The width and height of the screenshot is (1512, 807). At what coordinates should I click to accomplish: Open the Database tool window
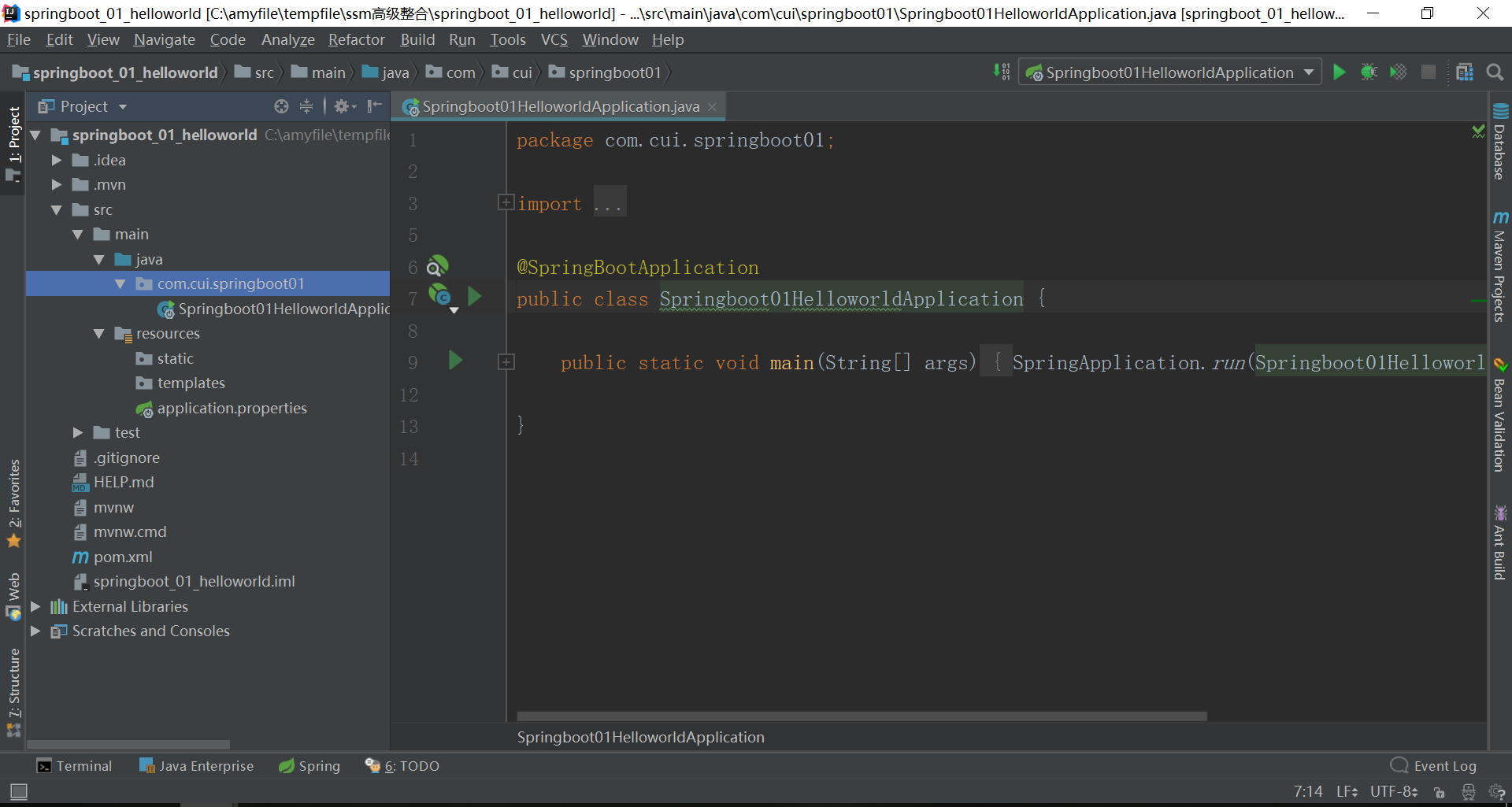(x=1500, y=142)
